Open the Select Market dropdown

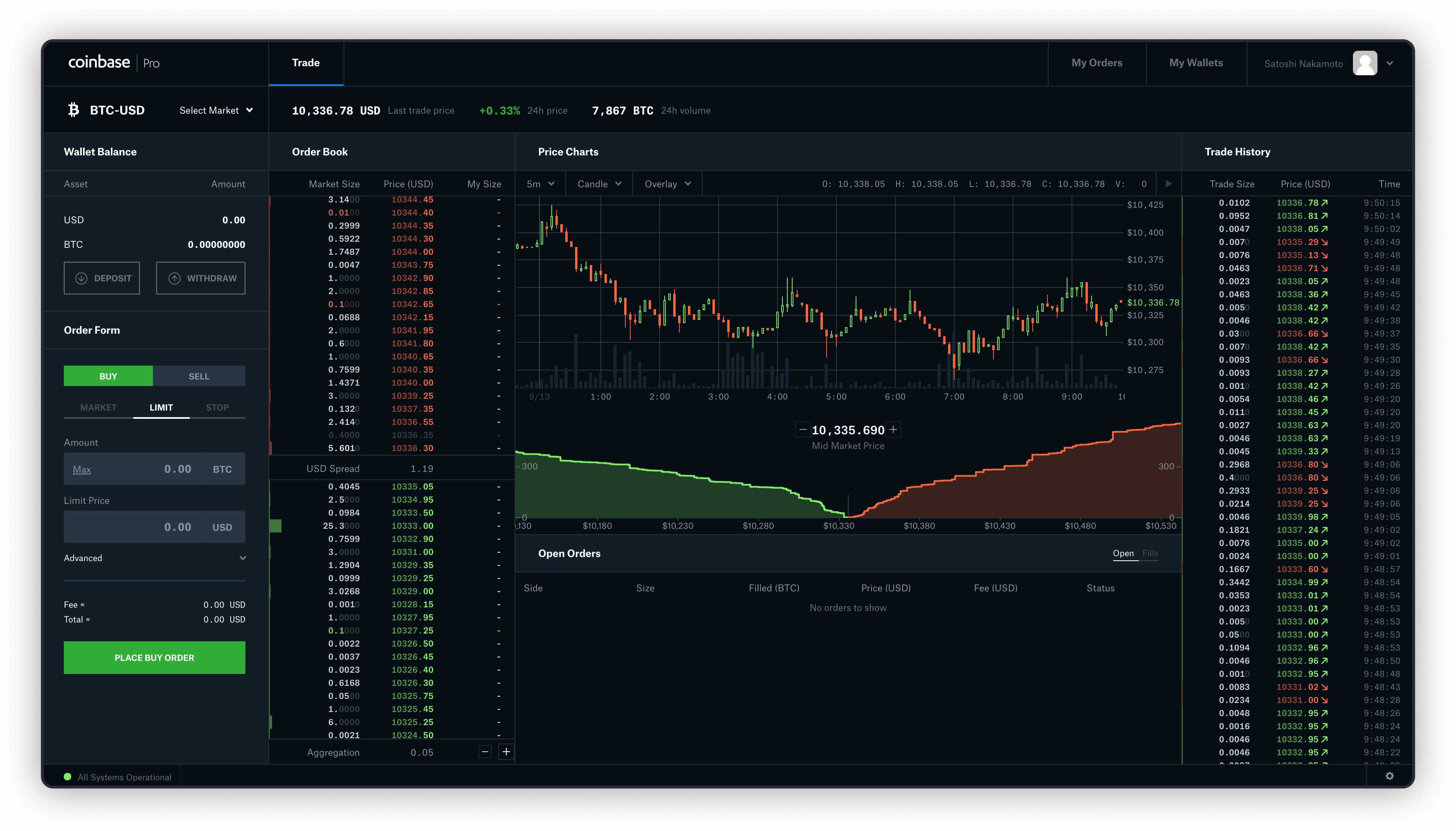(x=214, y=110)
